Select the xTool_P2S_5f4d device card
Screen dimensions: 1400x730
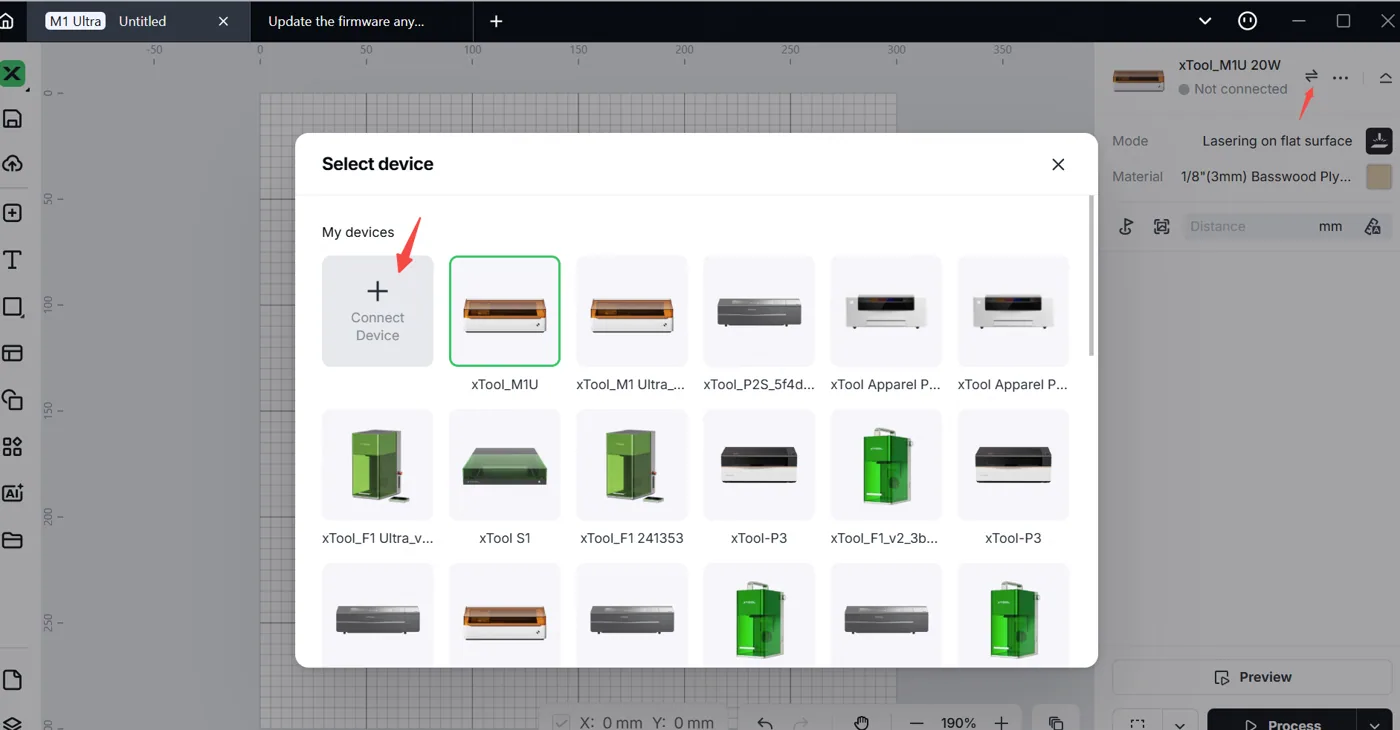[x=759, y=311]
